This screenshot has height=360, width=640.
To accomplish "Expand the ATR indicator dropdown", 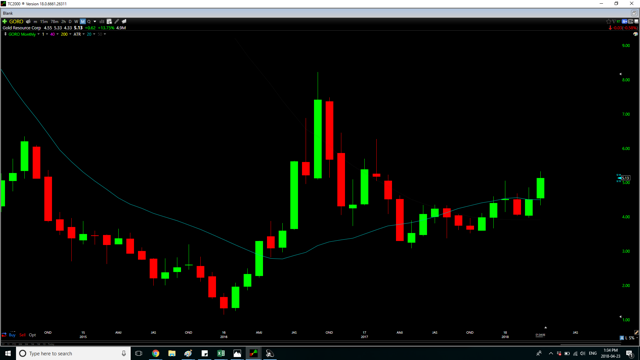I will (x=84, y=34).
